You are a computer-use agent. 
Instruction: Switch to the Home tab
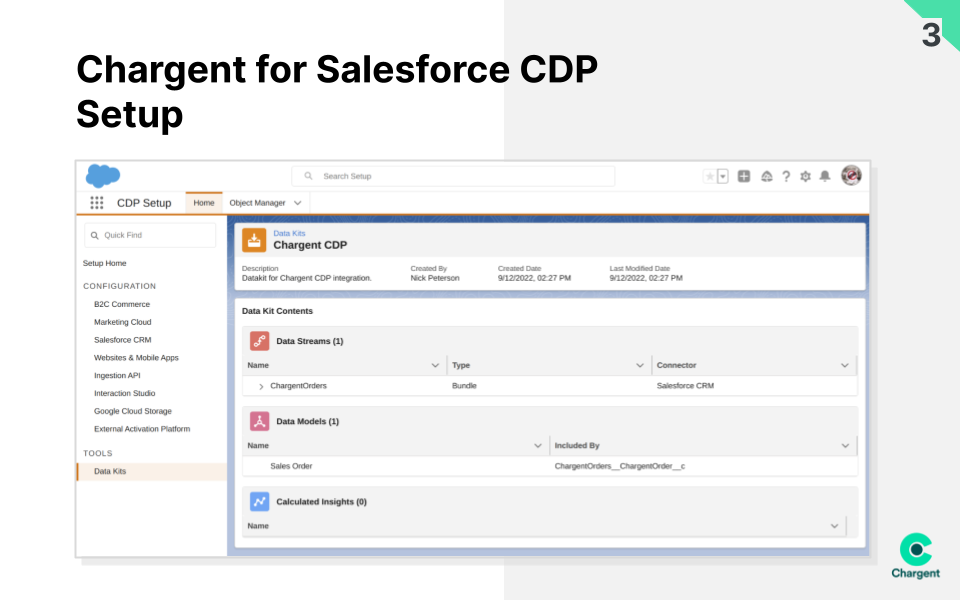click(x=204, y=203)
